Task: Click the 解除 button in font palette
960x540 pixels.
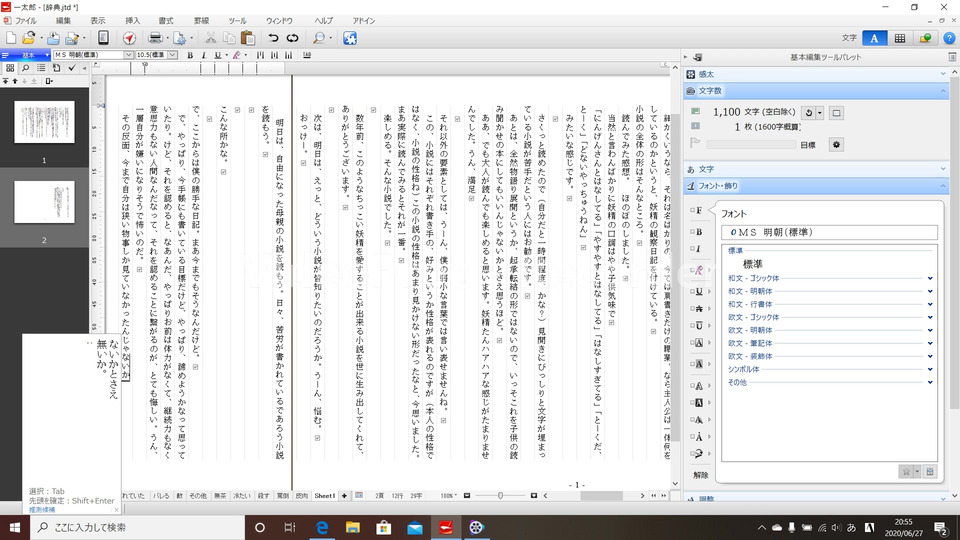Action: click(701, 475)
